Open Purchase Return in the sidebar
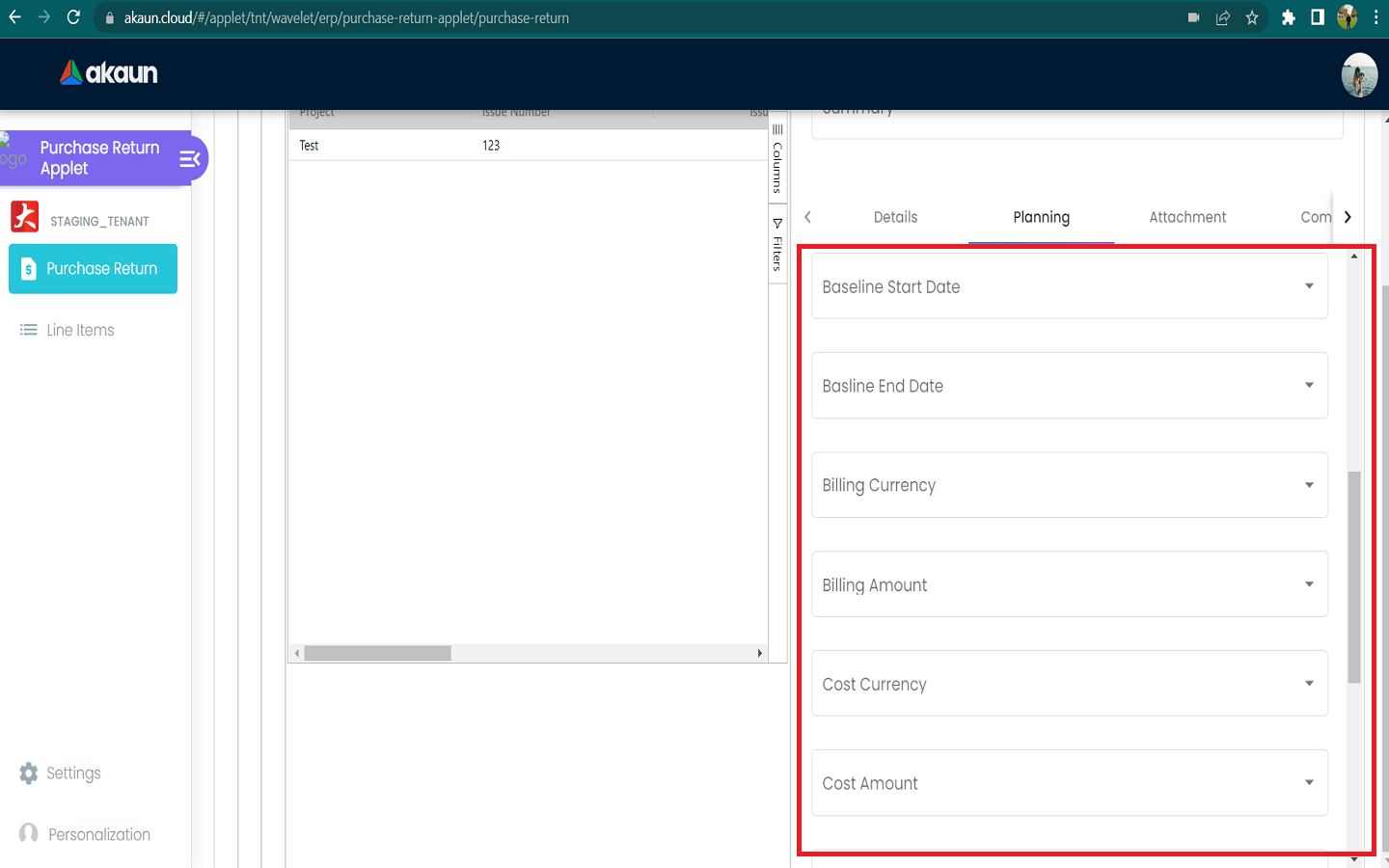The width and height of the screenshot is (1389, 868). [x=94, y=269]
